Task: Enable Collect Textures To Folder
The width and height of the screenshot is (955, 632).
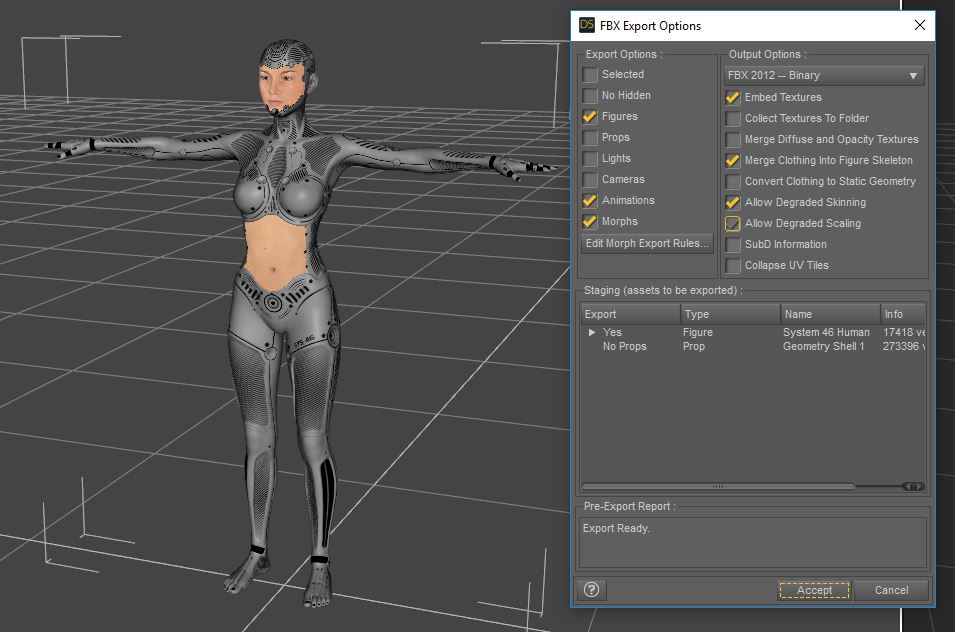Action: coord(734,119)
